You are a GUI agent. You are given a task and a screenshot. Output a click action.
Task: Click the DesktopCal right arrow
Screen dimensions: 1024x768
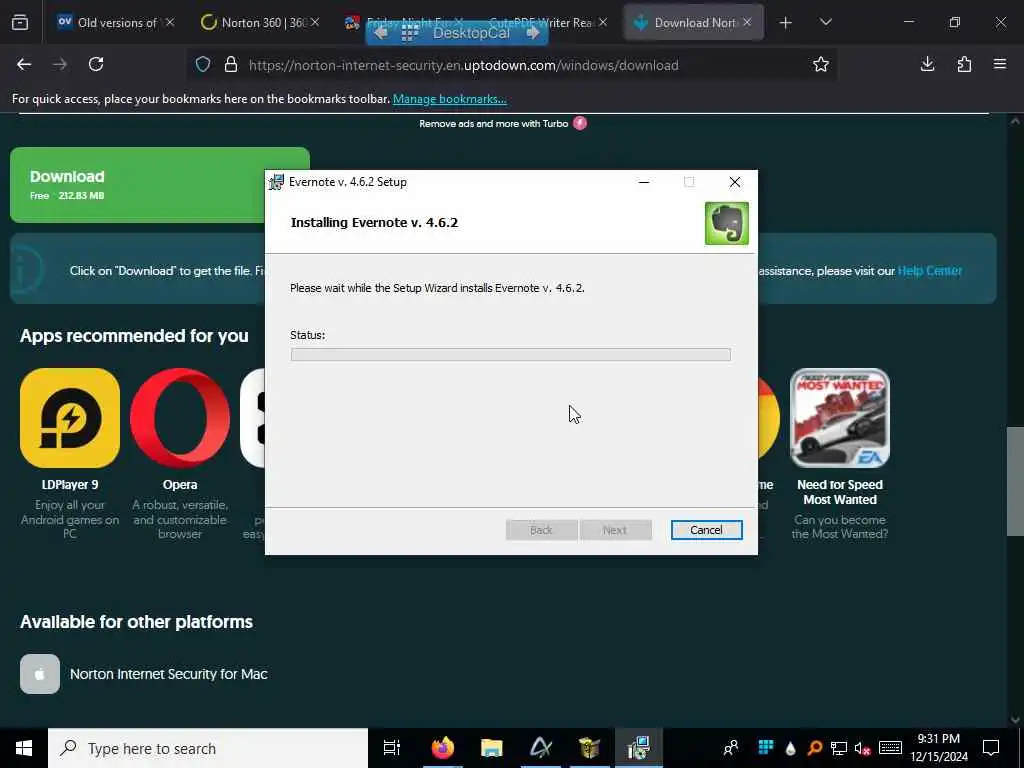pyautogui.click(x=533, y=33)
